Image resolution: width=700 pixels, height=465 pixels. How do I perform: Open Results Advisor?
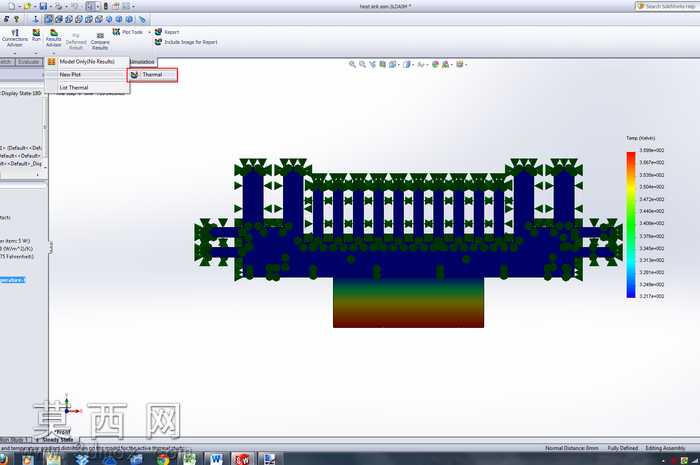pyautogui.click(x=54, y=38)
